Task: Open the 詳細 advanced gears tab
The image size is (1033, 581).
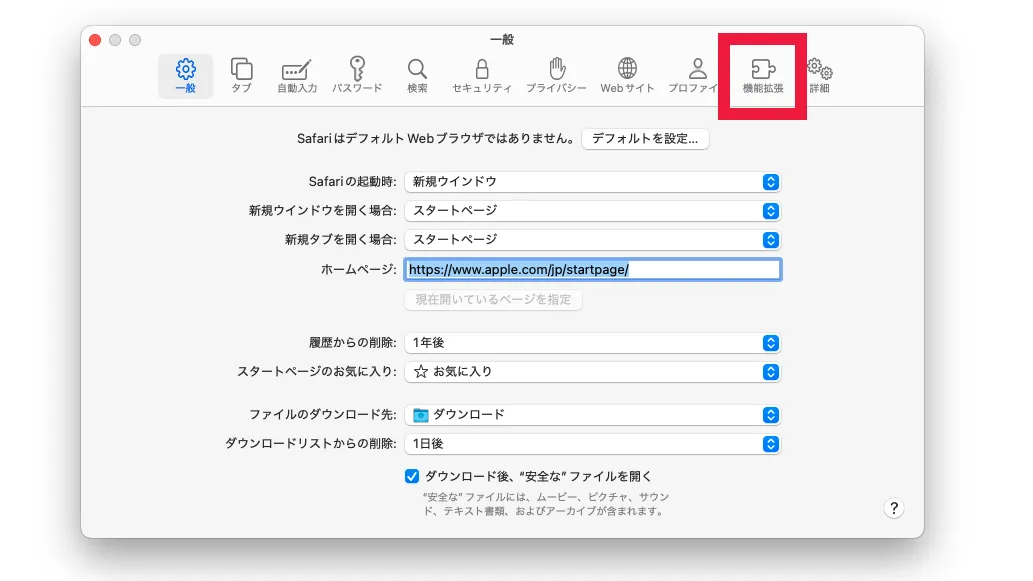Action: coord(820,76)
